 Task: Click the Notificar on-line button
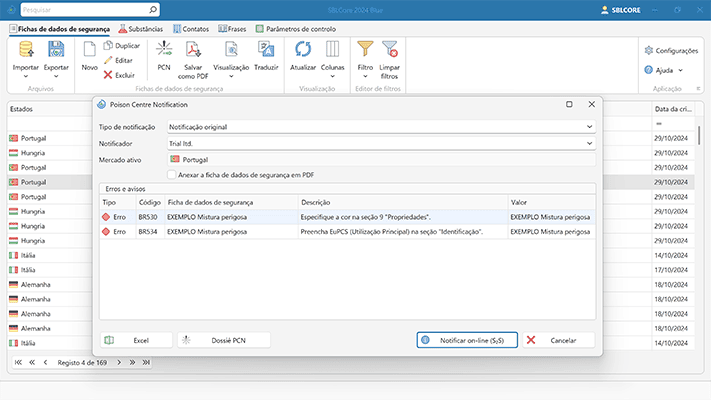point(466,340)
